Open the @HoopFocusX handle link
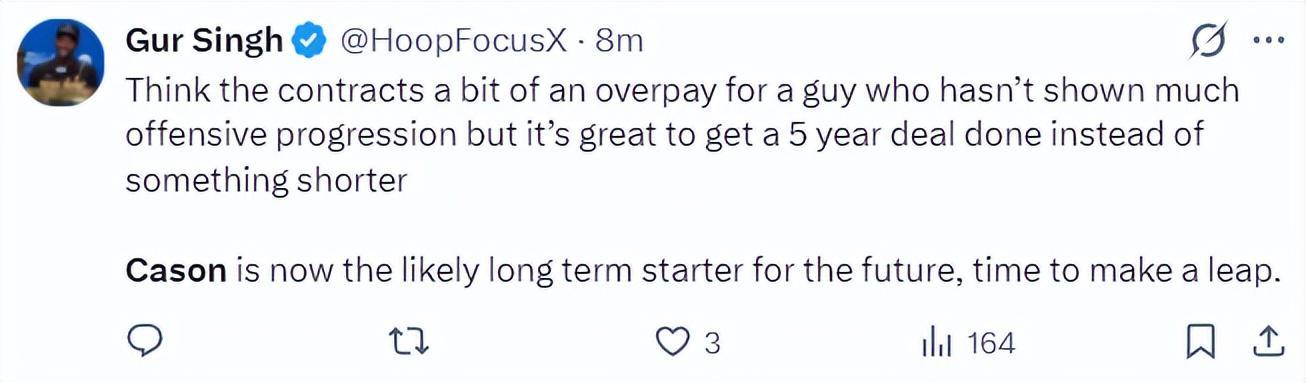Image resolution: width=1306 pixels, height=382 pixels. (455, 41)
